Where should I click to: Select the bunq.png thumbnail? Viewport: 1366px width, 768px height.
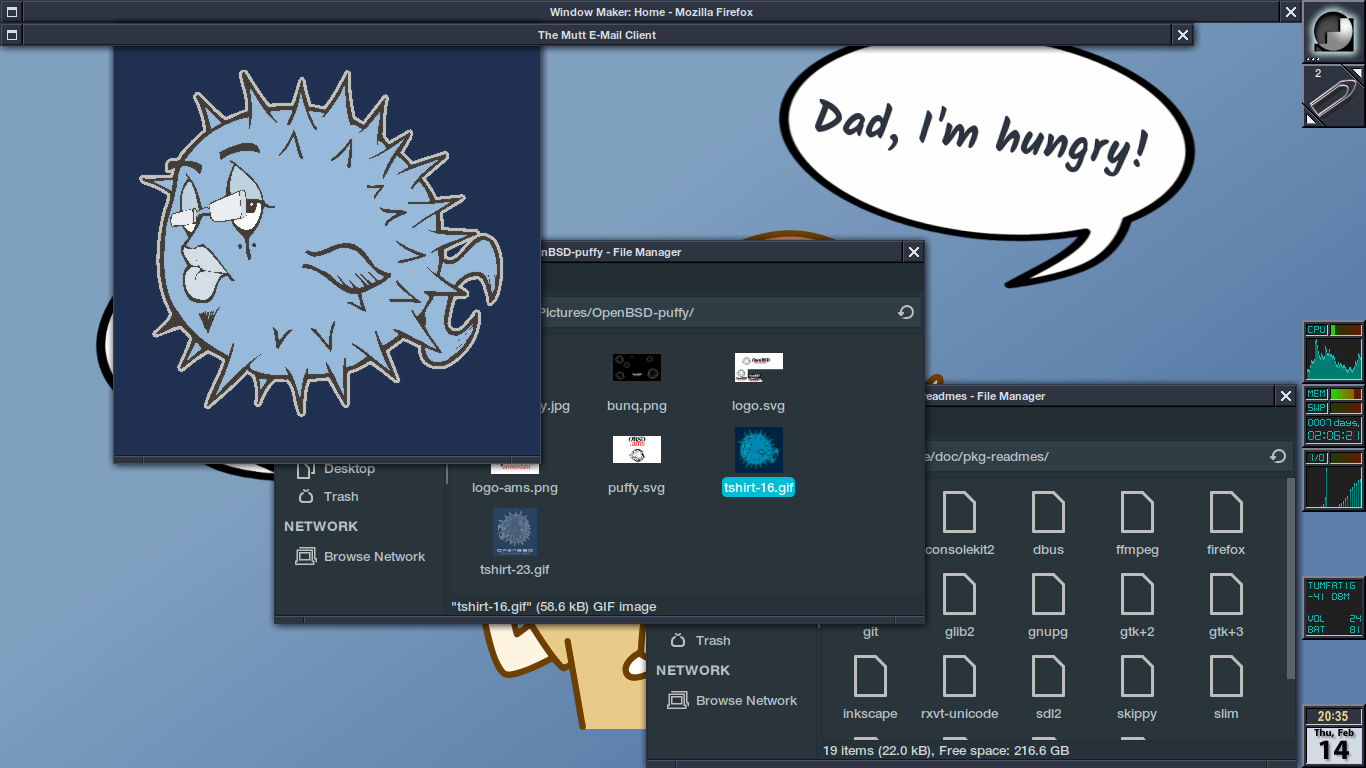(636, 368)
